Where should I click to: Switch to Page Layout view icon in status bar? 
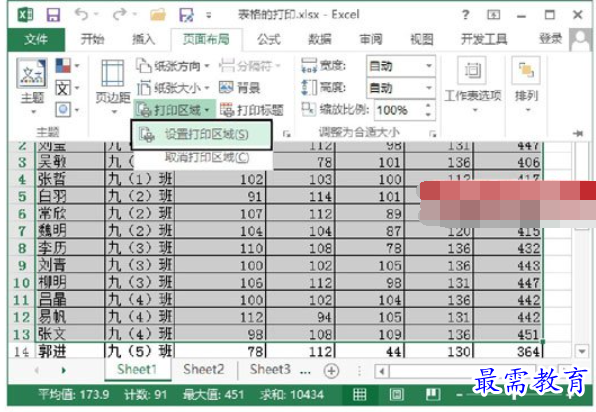click(396, 395)
